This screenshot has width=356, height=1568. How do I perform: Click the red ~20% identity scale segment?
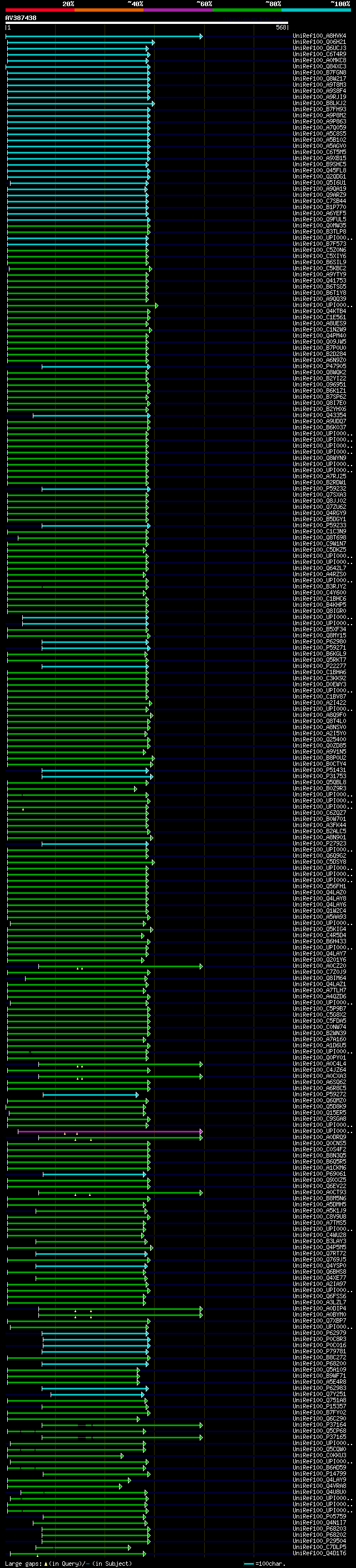click(40, 10)
